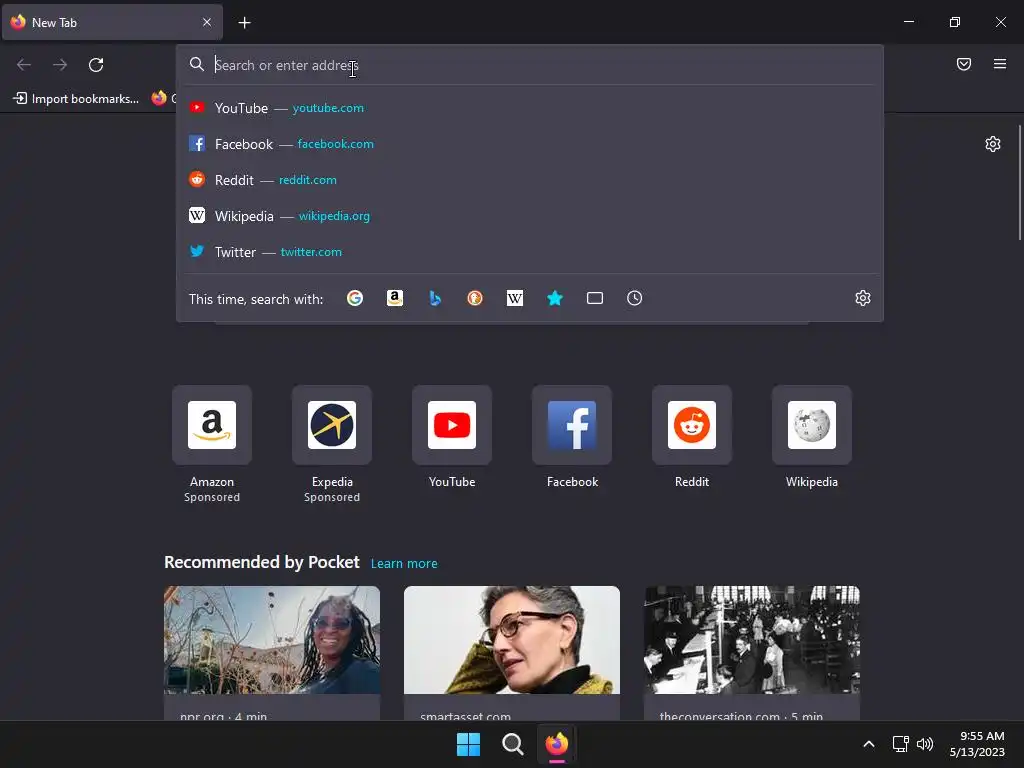1024x768 pixels.
Task: Choose Wikipedia suggestion wikipedia.org
Action: (530, 216)
